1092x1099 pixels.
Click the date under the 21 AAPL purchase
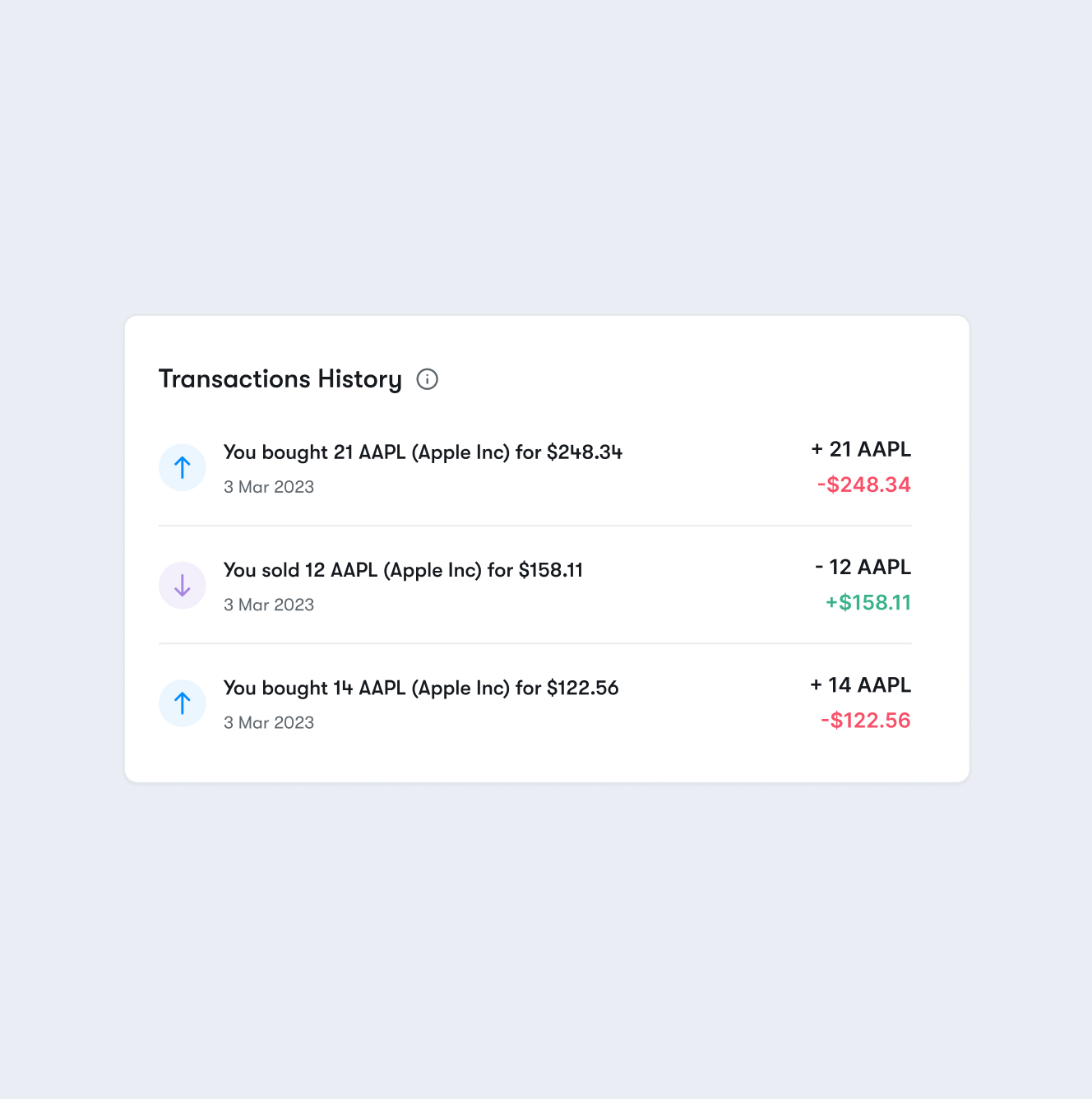point(269,487)
